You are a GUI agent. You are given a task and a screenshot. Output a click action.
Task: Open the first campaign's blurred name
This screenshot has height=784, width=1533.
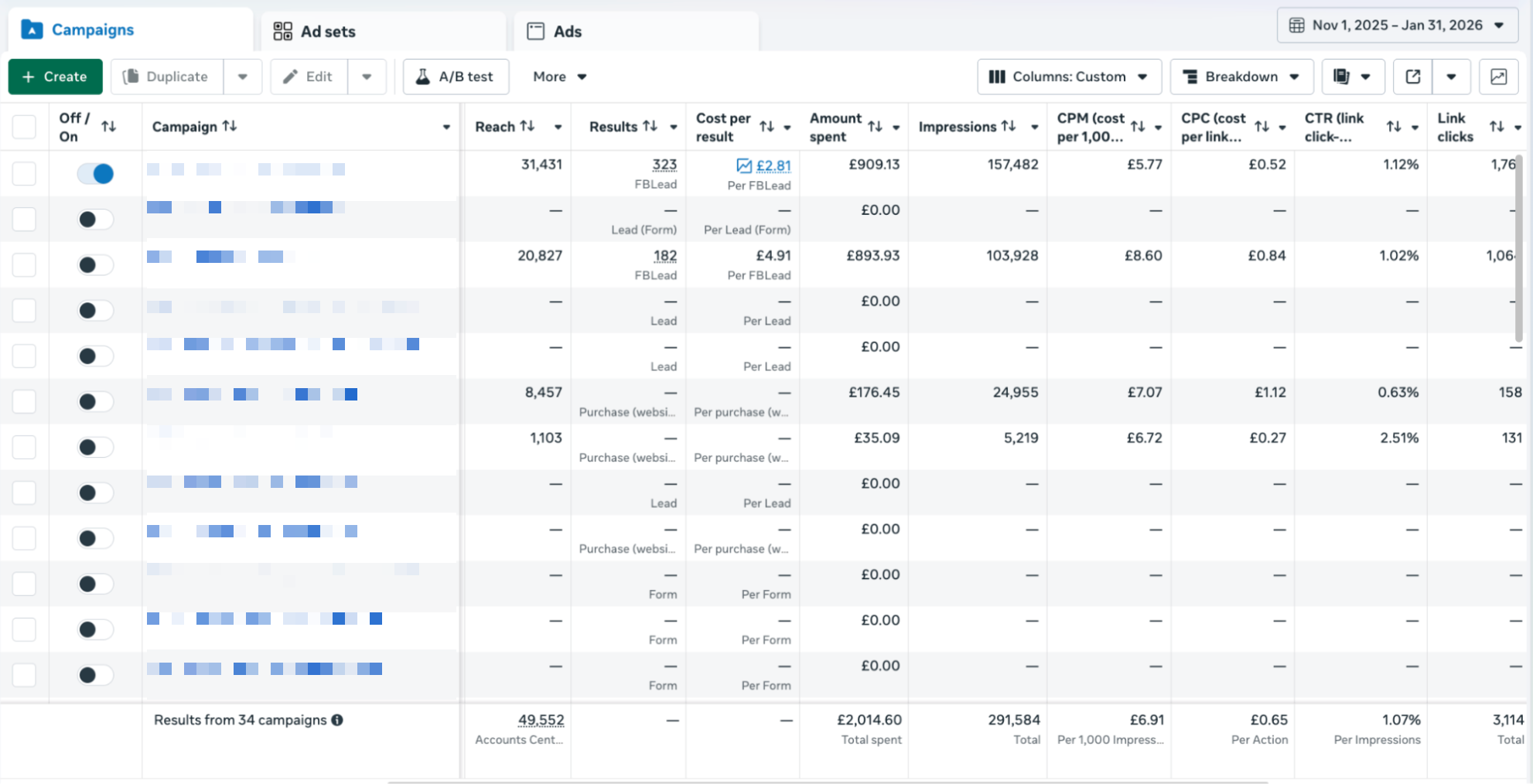pyautogui.click(x=246, y=169)
